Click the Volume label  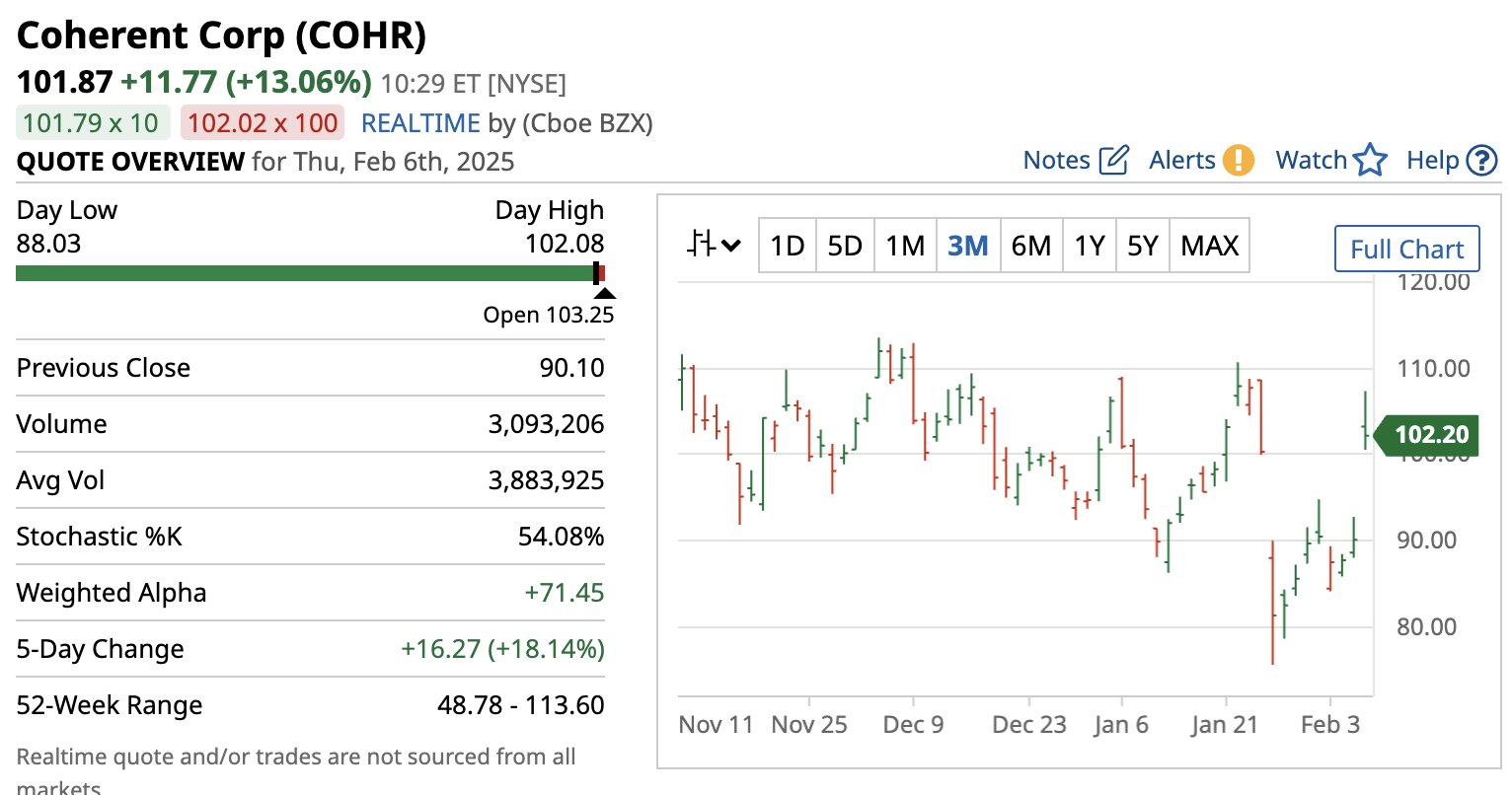click(x=61, y=424)
